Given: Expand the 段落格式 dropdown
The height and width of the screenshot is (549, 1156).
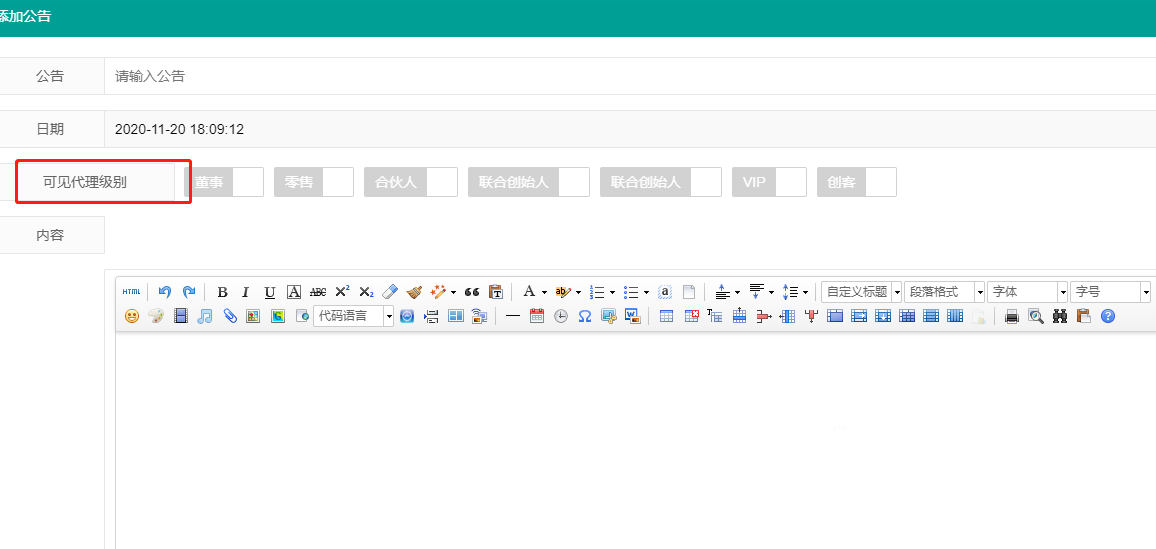Looking at the screenshot, I should [945, 292].
